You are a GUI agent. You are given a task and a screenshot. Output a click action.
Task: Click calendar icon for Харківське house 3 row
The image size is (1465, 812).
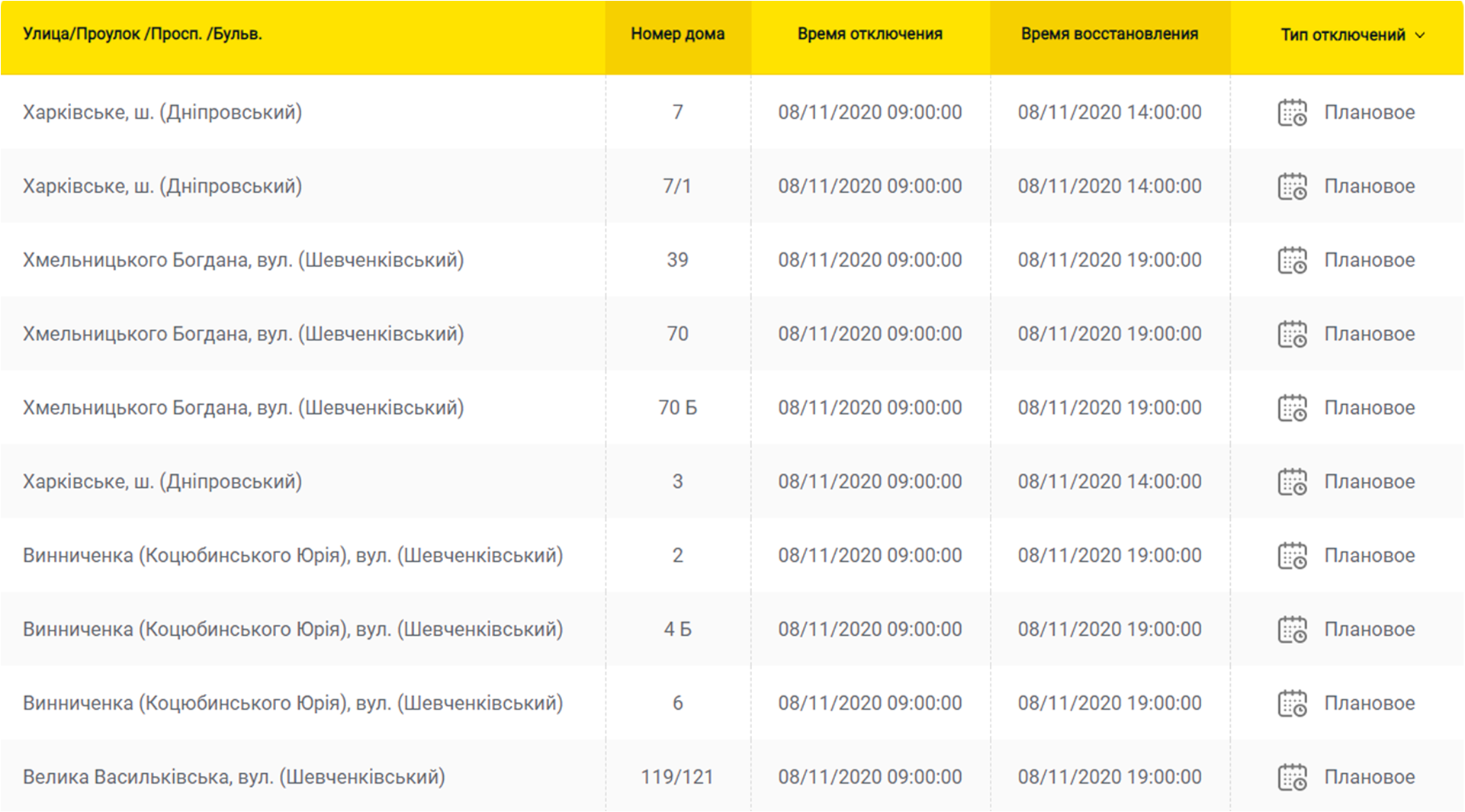[1292, 483]
